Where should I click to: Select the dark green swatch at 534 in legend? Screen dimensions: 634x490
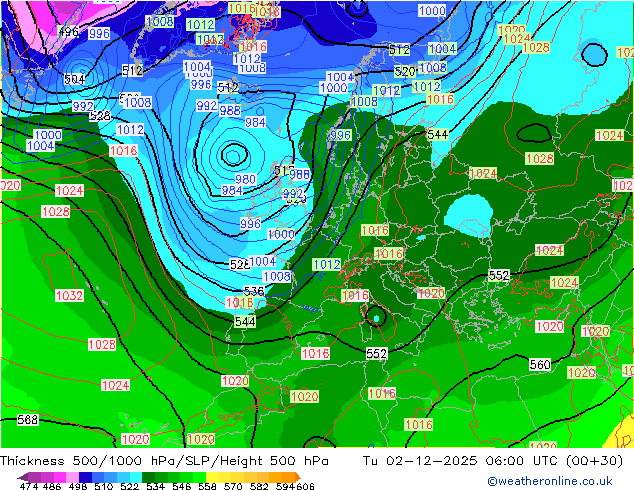coord(148,477)
